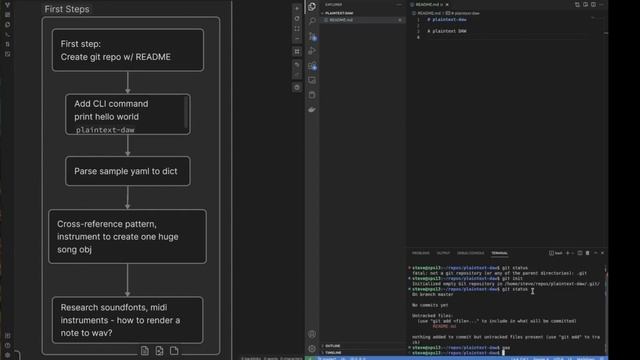Click the kill terminal trash icon

[x=587, y=253]
